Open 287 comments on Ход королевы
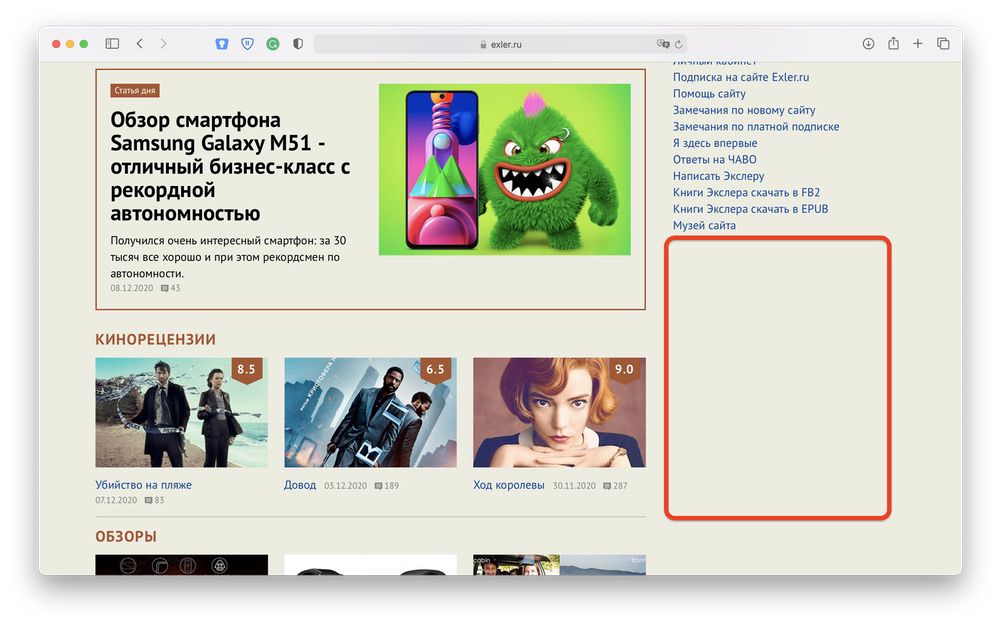The image size is (1000, 626). point(615,486)
